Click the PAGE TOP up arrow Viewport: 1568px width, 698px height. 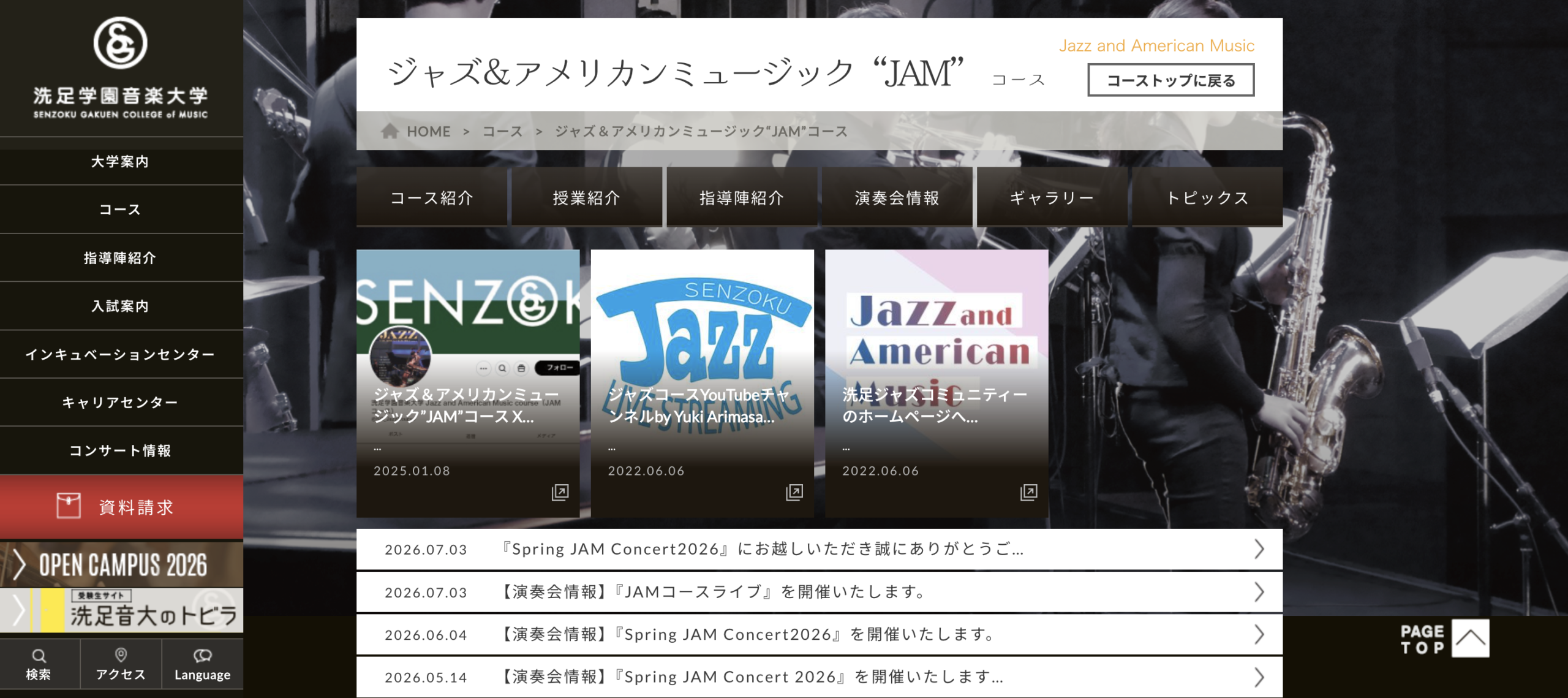[x=1471, y=639]
